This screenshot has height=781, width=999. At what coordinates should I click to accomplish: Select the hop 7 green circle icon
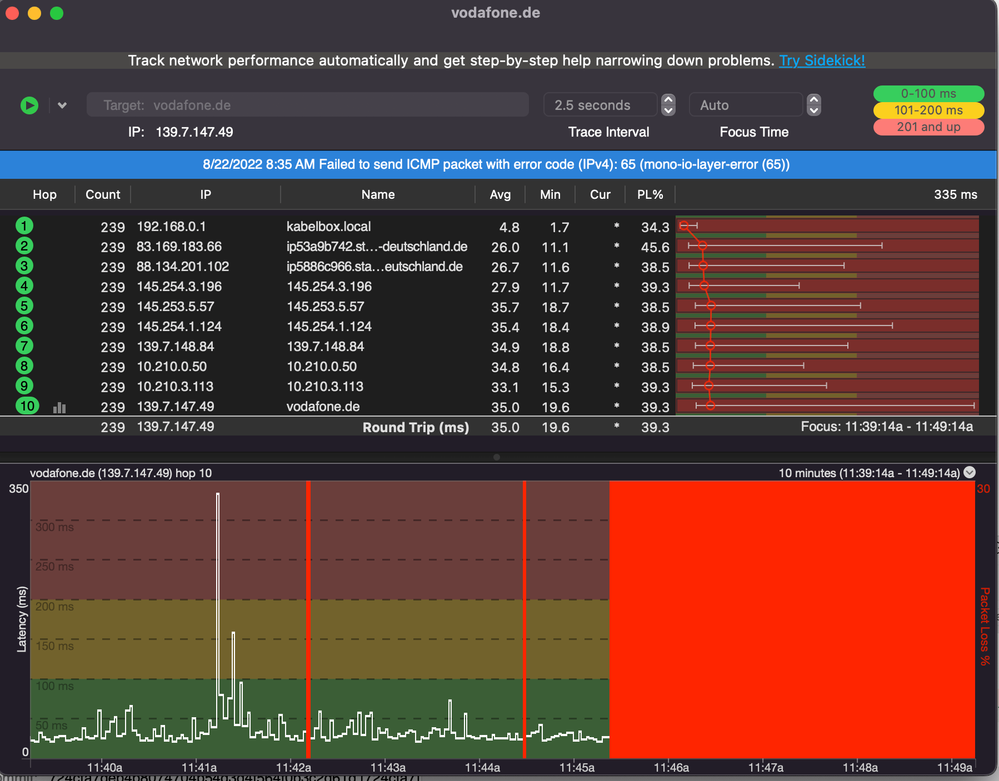pyautogui.click(x=24, y=346)
